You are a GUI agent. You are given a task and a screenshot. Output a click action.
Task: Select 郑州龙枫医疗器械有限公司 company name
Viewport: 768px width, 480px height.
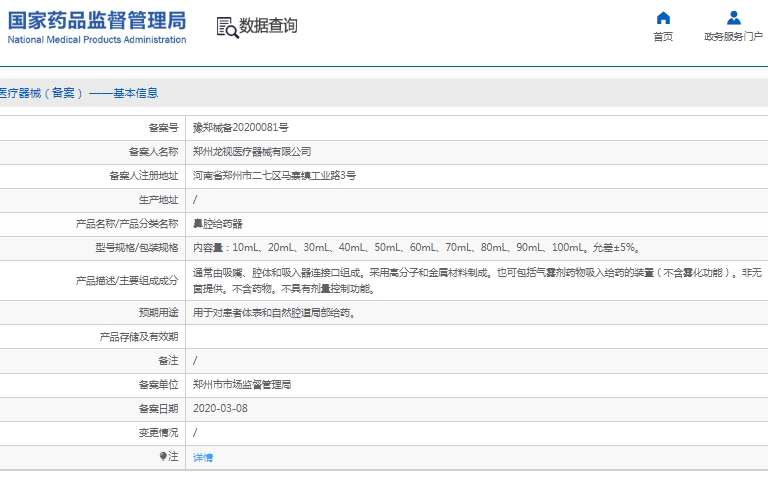coord(252,151)
